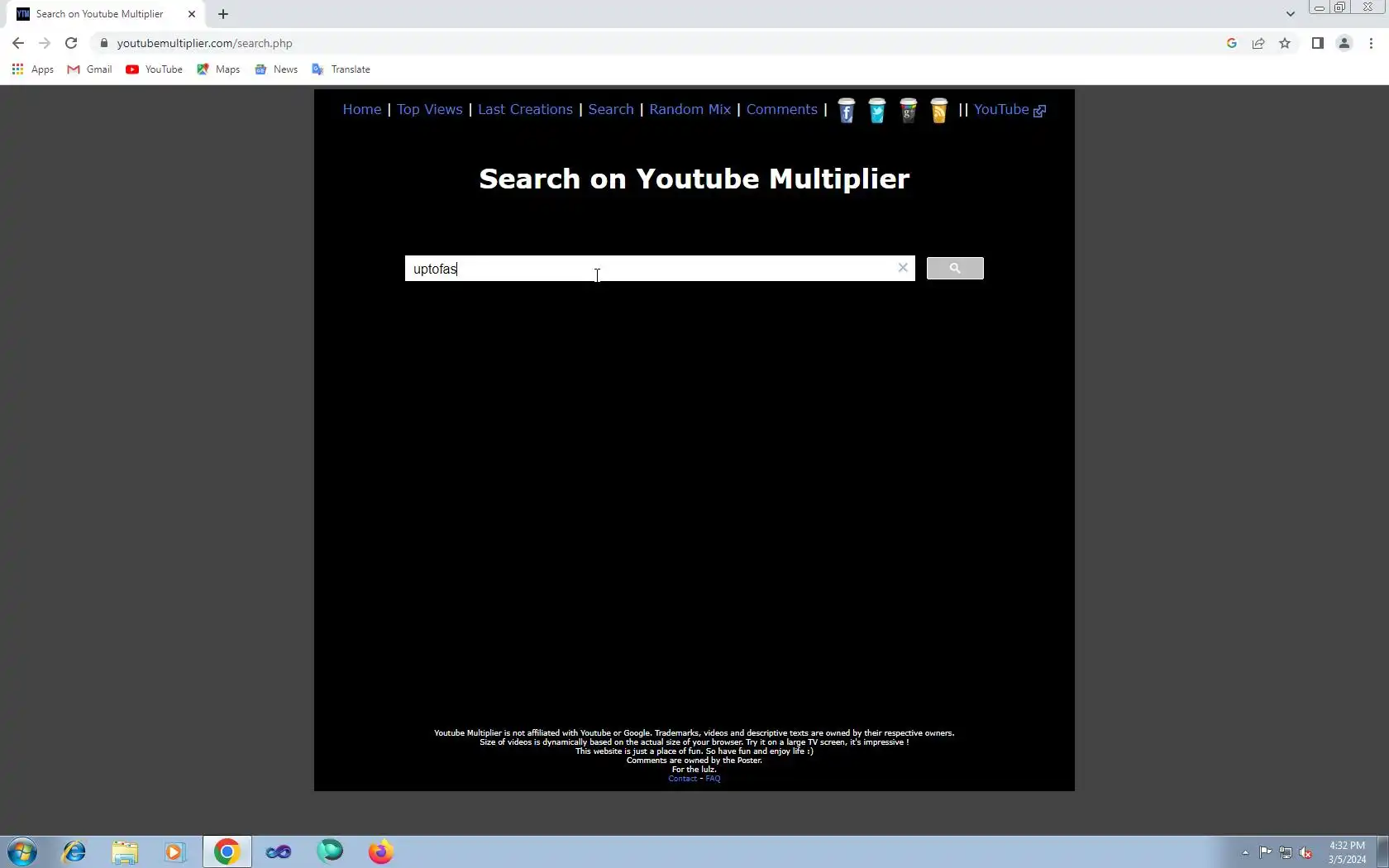Image resolution: width=1389 pixels, height=868 pixels.
Task: Click the FAQ footer link
Action: click(x=713, y=779)
